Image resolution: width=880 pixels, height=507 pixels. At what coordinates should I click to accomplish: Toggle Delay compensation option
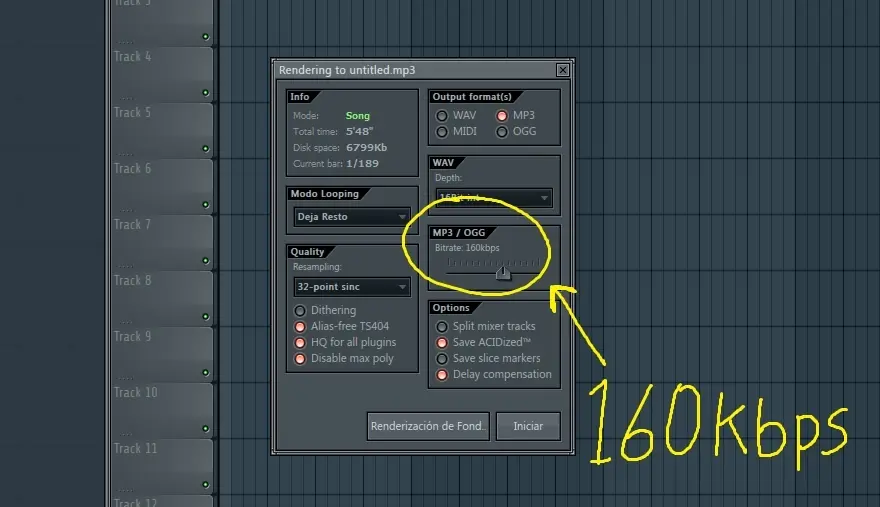[x=442, y=374]
